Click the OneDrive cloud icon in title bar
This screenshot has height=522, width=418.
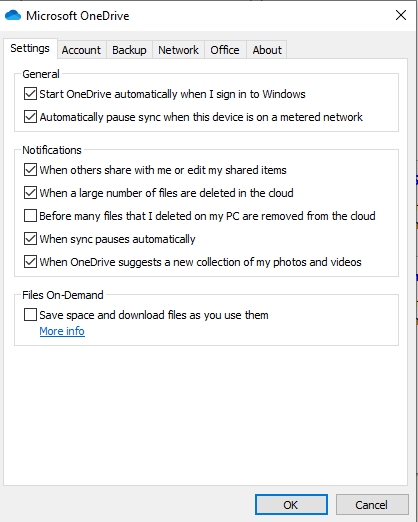[x=13, y=15]
